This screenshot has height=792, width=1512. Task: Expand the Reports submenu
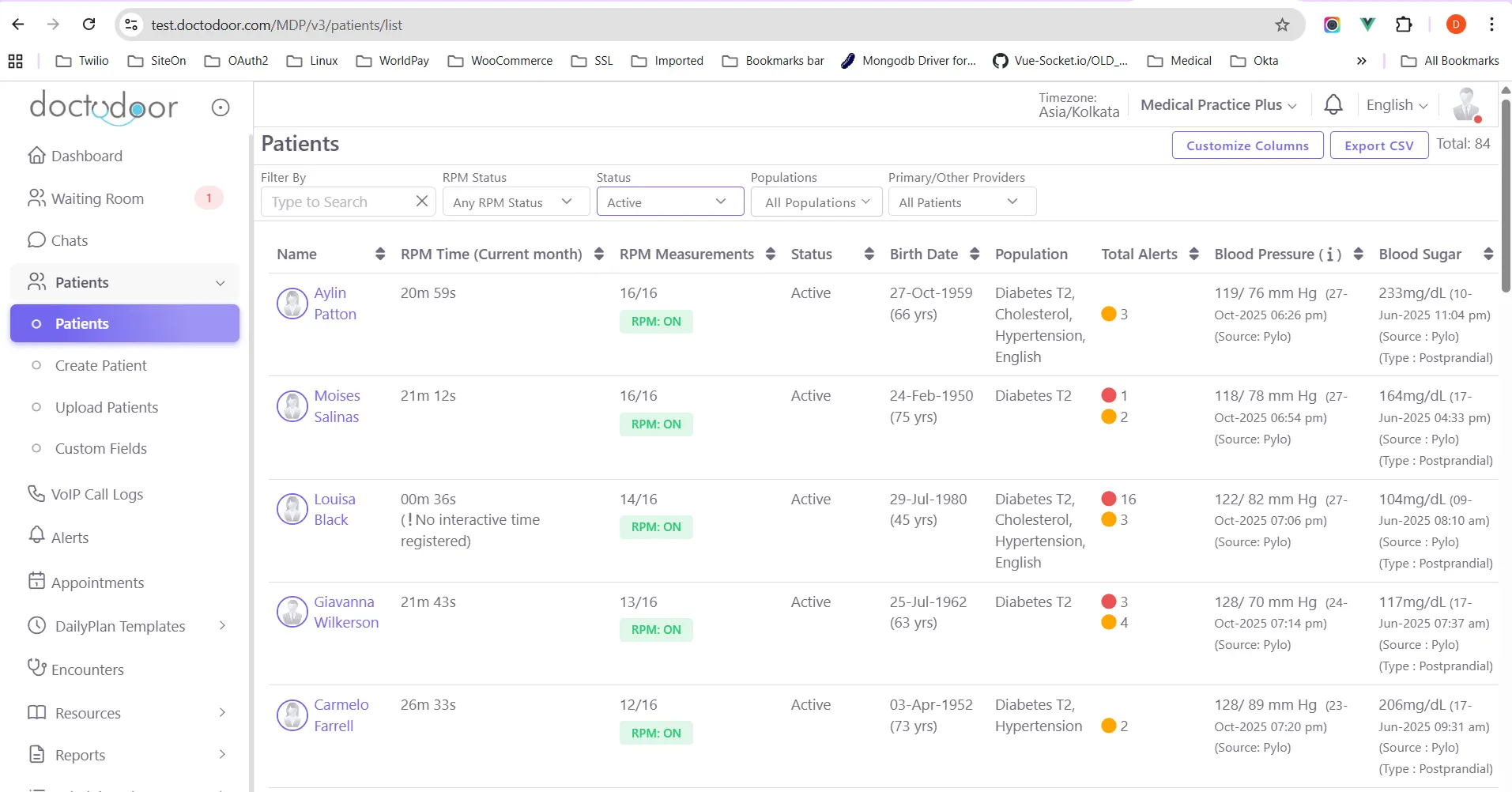(222, 754)
